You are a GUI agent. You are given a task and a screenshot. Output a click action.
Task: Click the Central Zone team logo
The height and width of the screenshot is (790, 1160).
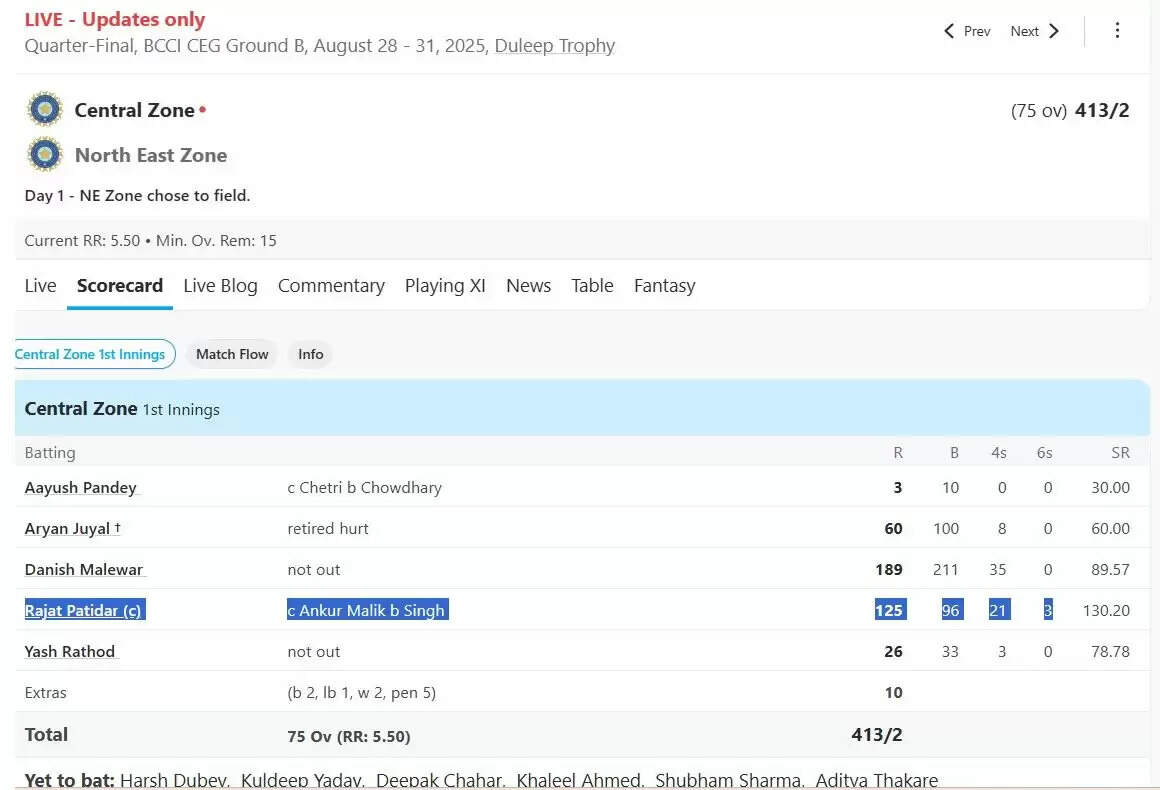[x=45, y=109]
